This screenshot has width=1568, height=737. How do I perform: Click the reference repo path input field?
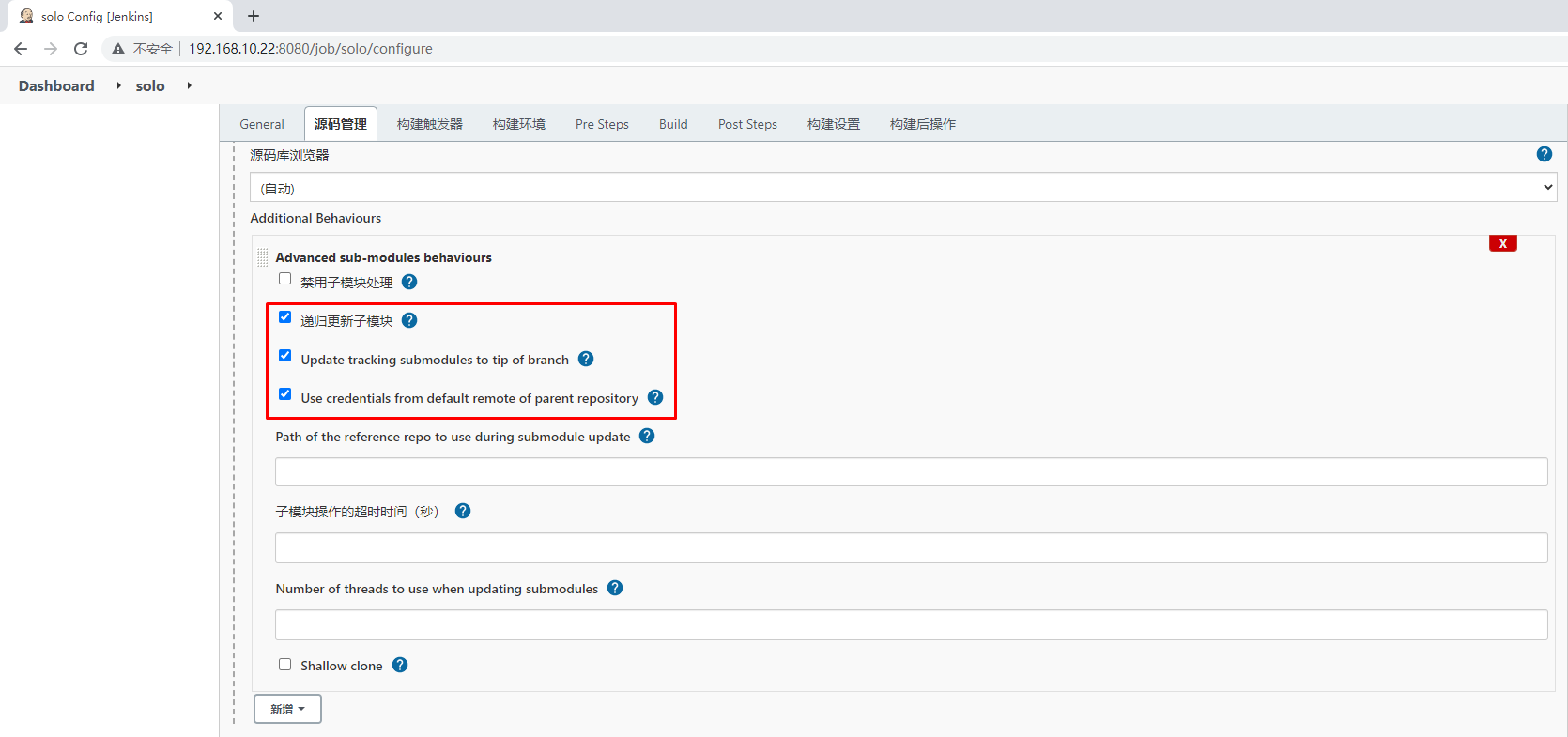pyautogui.click(x=911, y=472)
